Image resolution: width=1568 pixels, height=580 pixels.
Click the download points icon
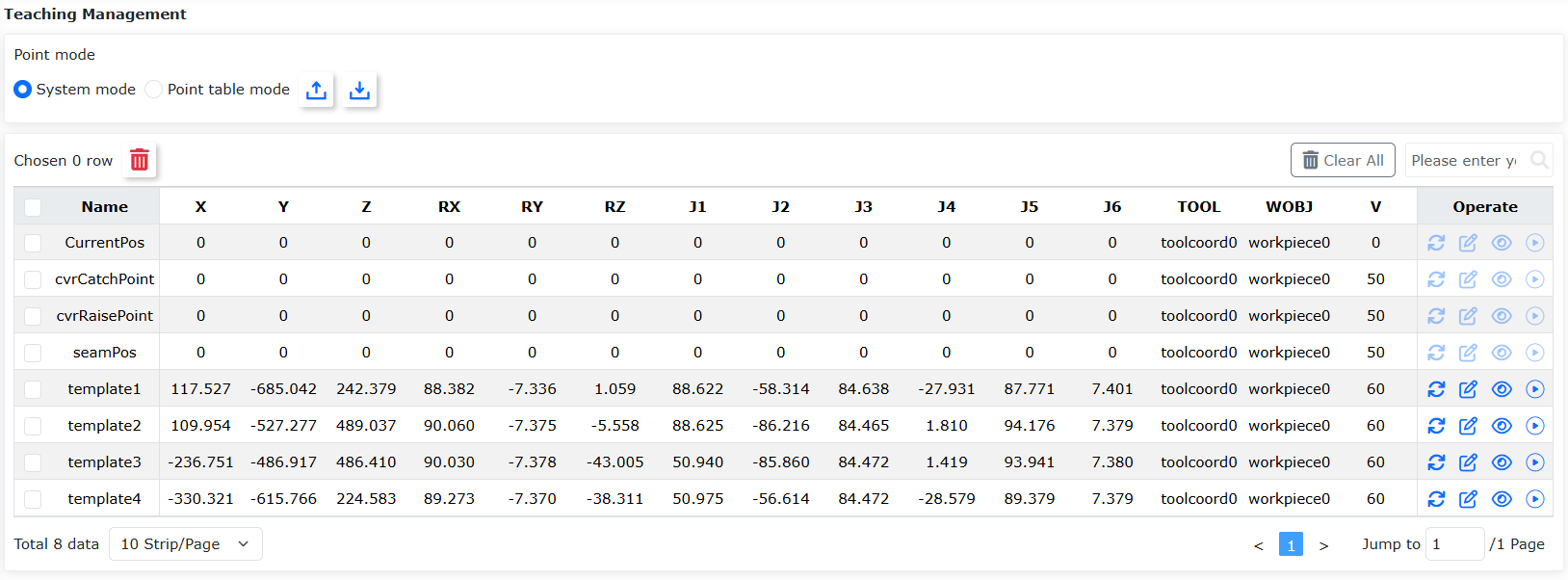359,90
